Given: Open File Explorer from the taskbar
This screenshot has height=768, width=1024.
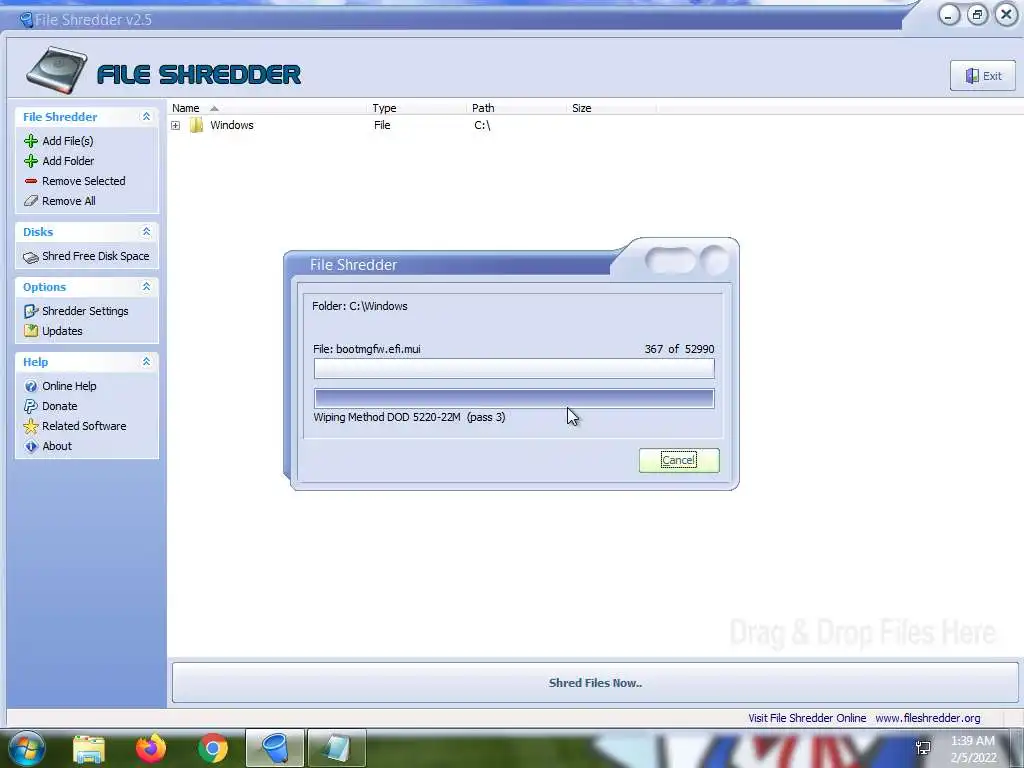Looking at the screenshot, I should click(x=89, y=748).
